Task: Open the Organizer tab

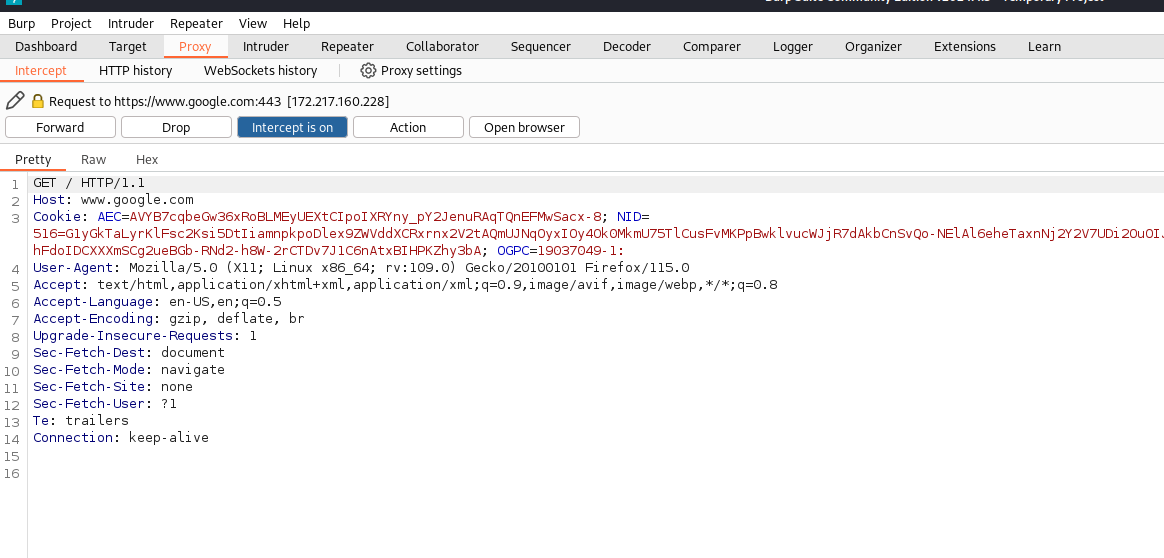Action: click(873, 47)
